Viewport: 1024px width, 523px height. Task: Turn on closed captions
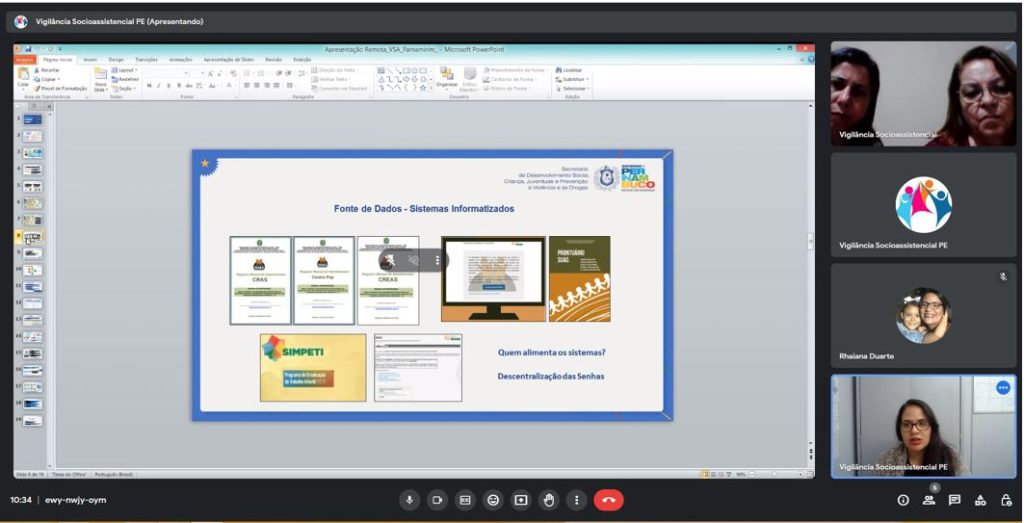[464, 500]
